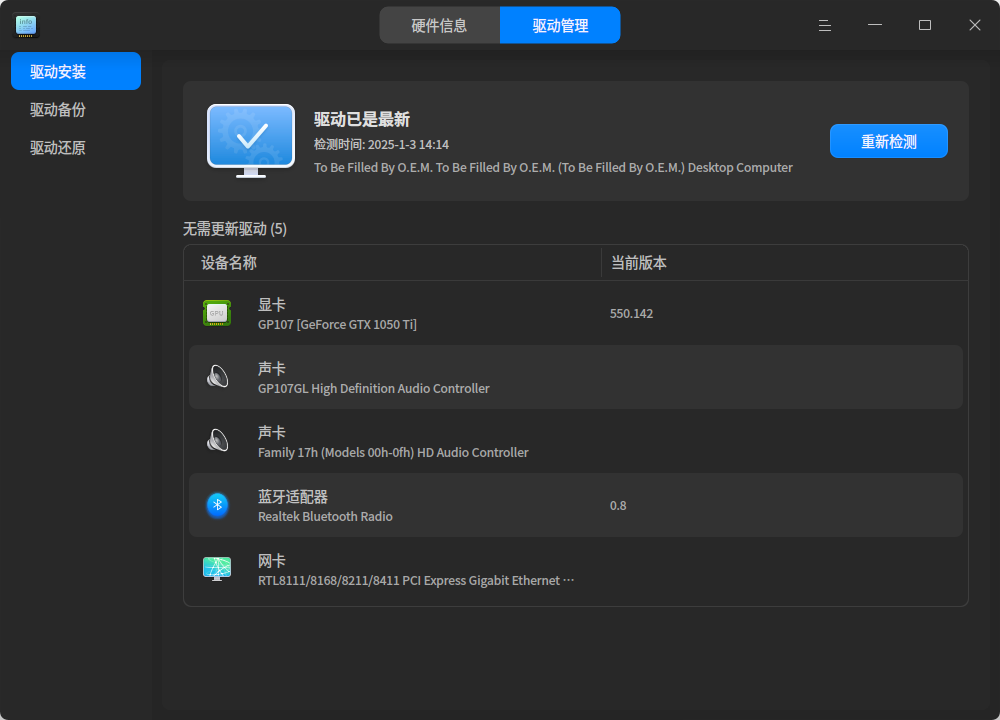Select the RTL8111/8168 Gigabit Ethernet text
Image resolution: width=1000 pixels, height=720 pixels.
(416, 580)
